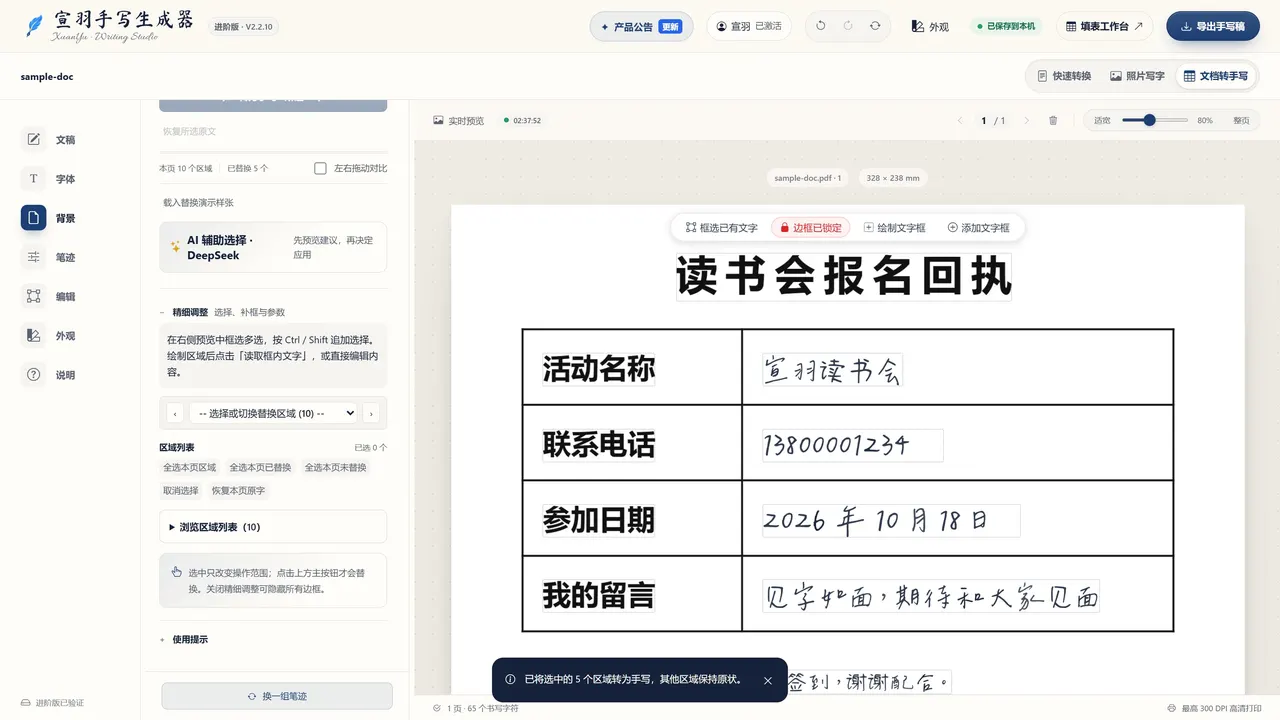Go to the previous preview page
Screen dimensions: 1280x720
click(960, 120)
